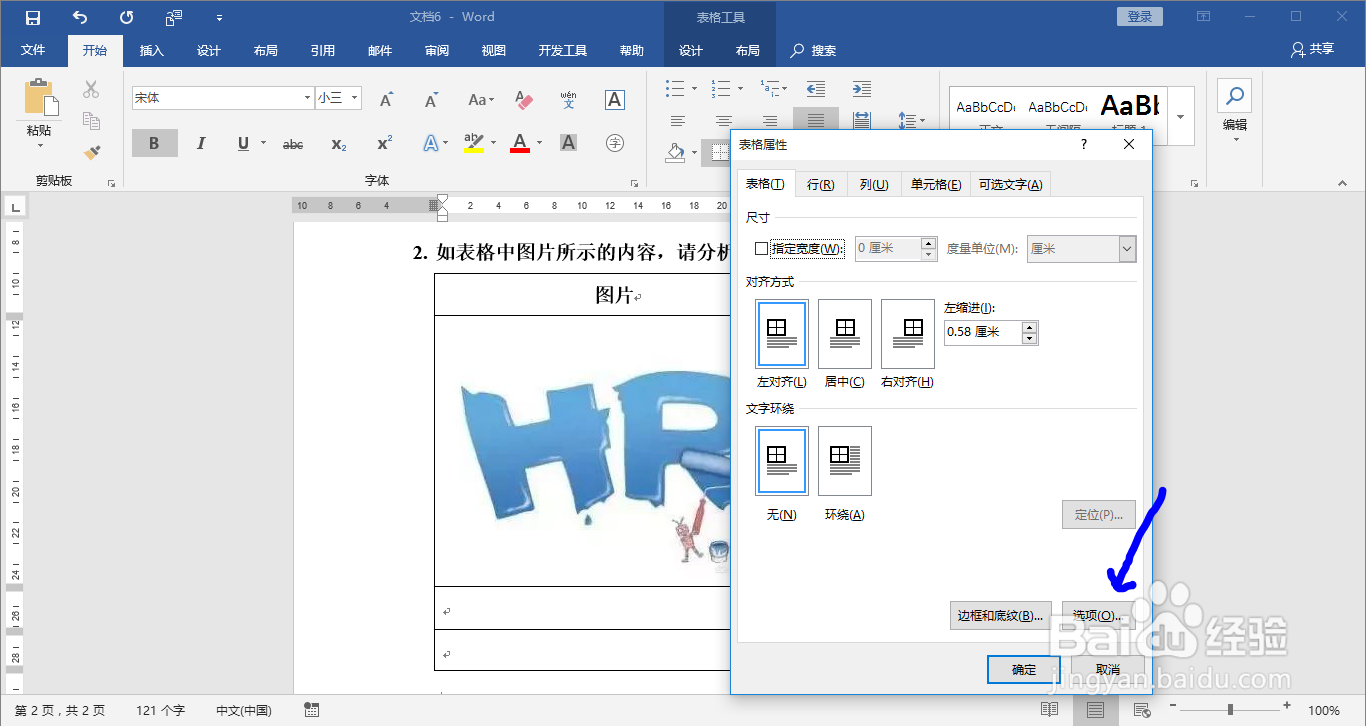Open the 可选文字(A) dialog tab
Image resolution: width=1366 pixels, height=726 pixels.
tap(1010, 184)
